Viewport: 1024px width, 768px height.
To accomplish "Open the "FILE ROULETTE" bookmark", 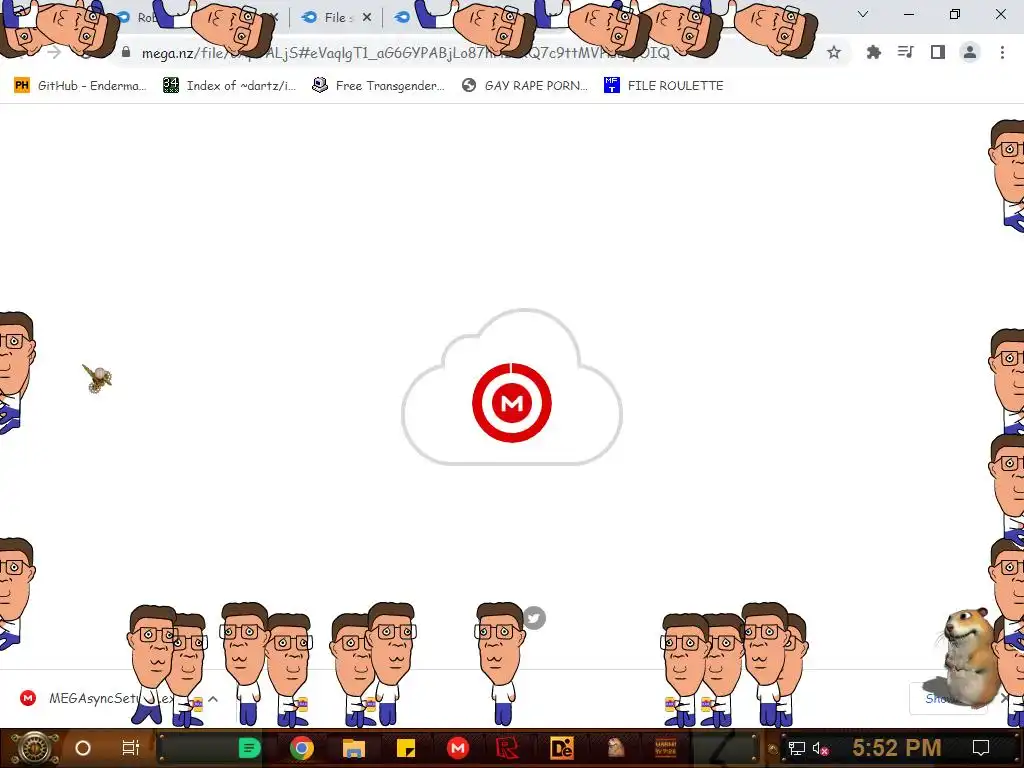I will pyautogui.click(x=664, y=86).
